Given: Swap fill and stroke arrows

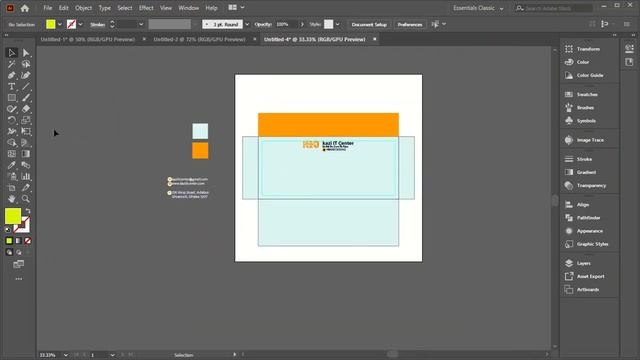Looking at the screenshot, I should click(x=28, y=211).
